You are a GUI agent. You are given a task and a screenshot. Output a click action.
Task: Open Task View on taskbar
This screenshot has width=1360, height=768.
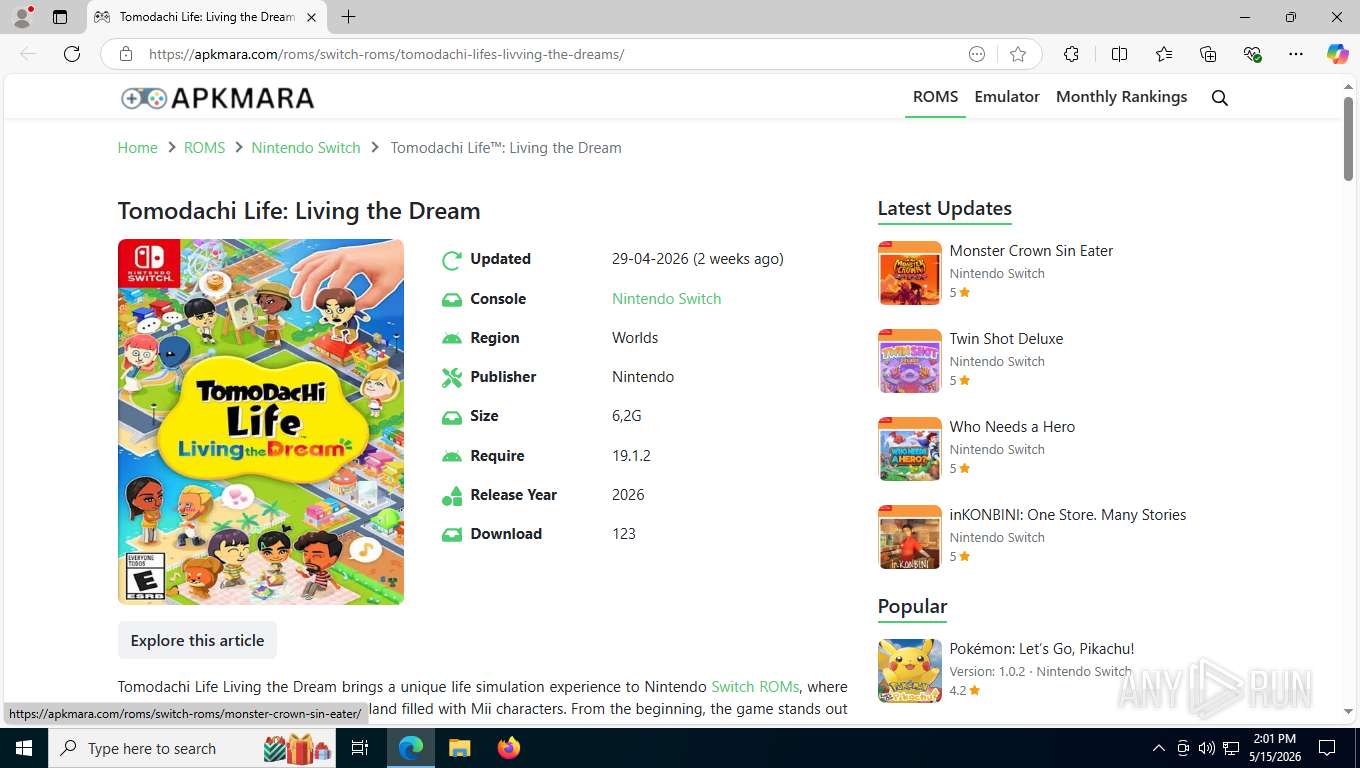click(360, 748)
